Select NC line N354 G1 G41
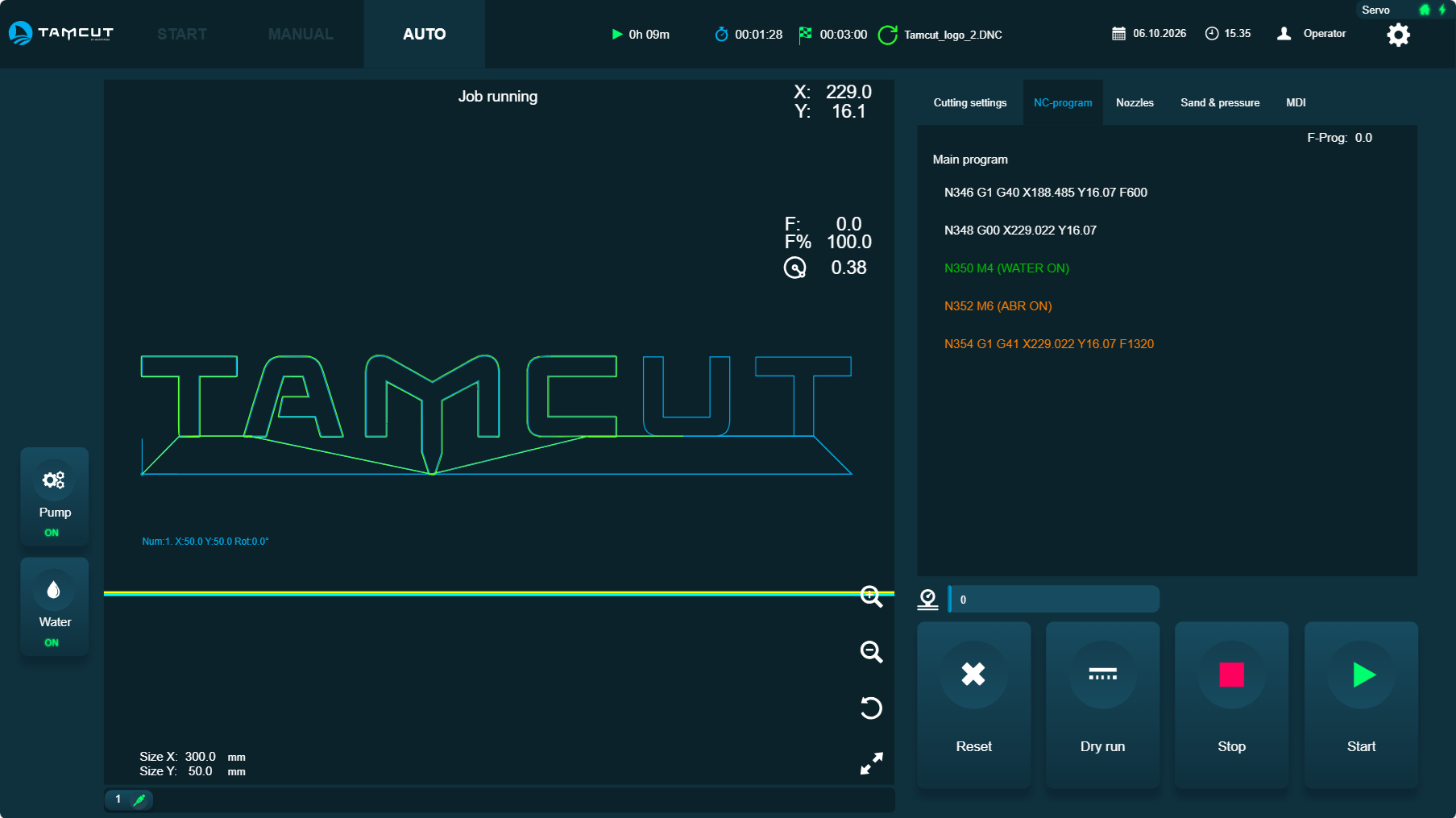Viewport: 1456px width, 818px height. (1048, 343)
